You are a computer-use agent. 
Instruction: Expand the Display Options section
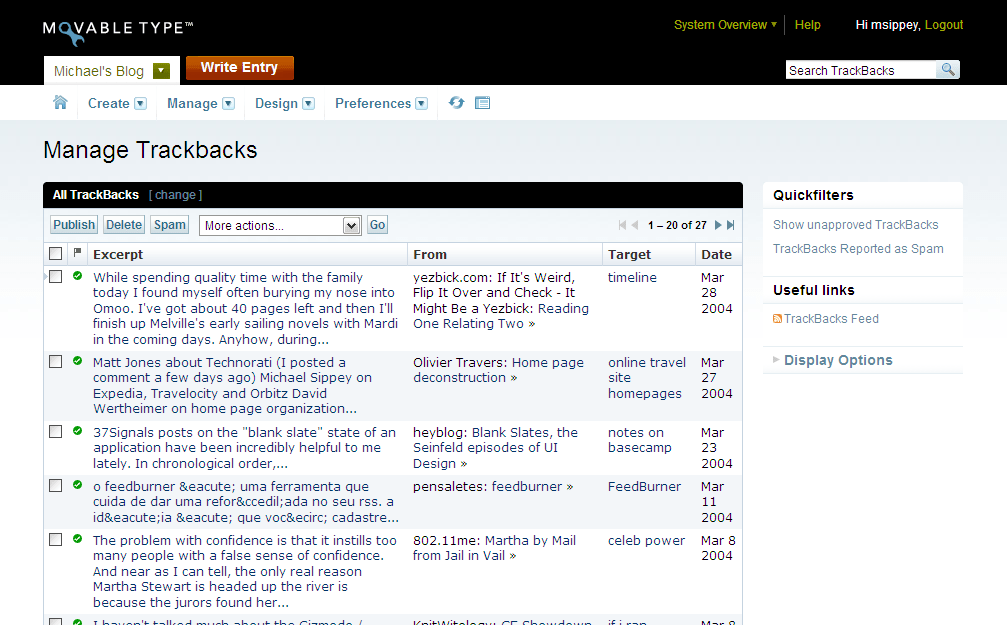pyautogui.click(x=833, y=360)
